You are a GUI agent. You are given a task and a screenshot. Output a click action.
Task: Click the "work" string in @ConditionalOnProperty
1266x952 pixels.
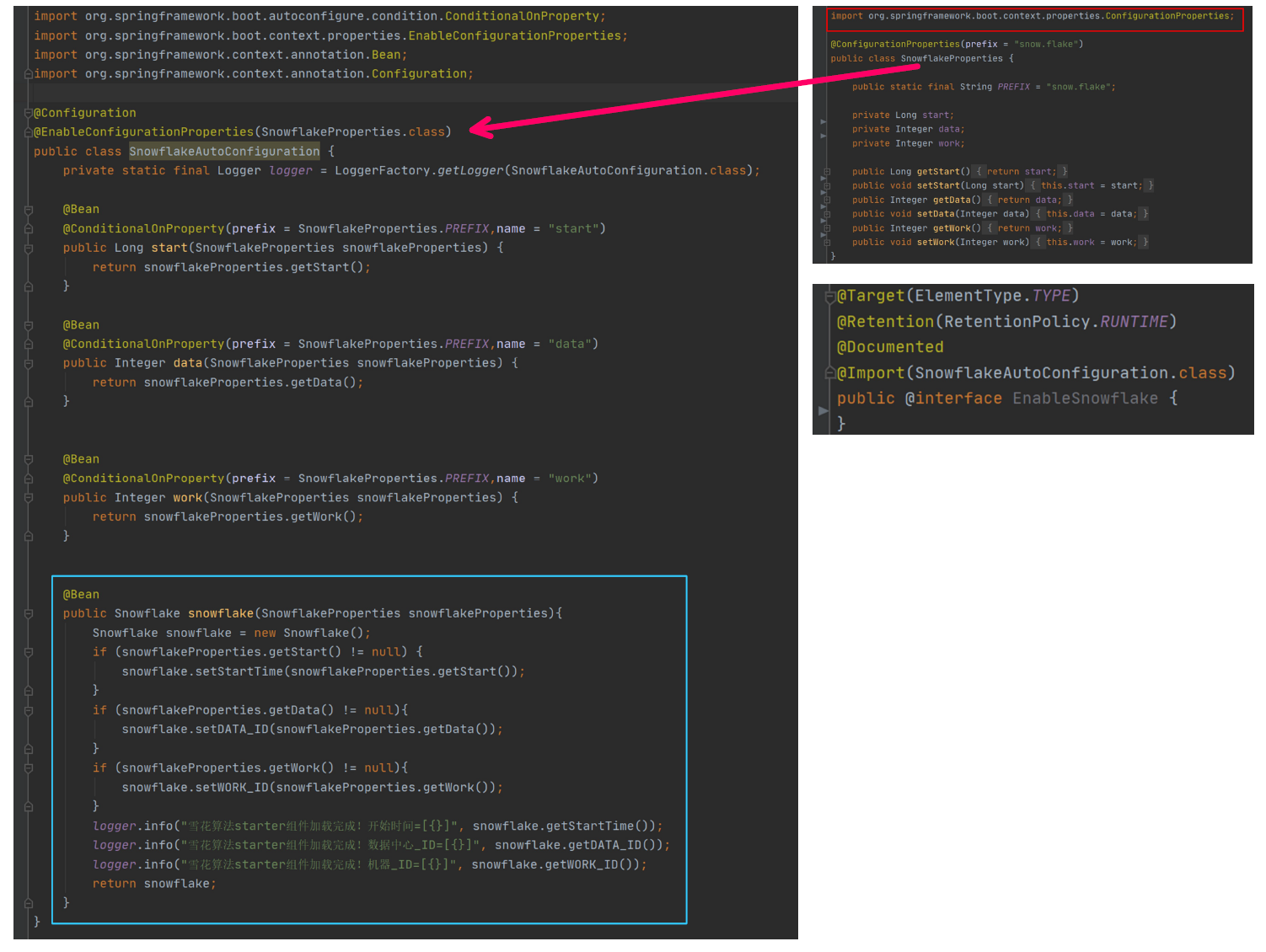point(570,479)
